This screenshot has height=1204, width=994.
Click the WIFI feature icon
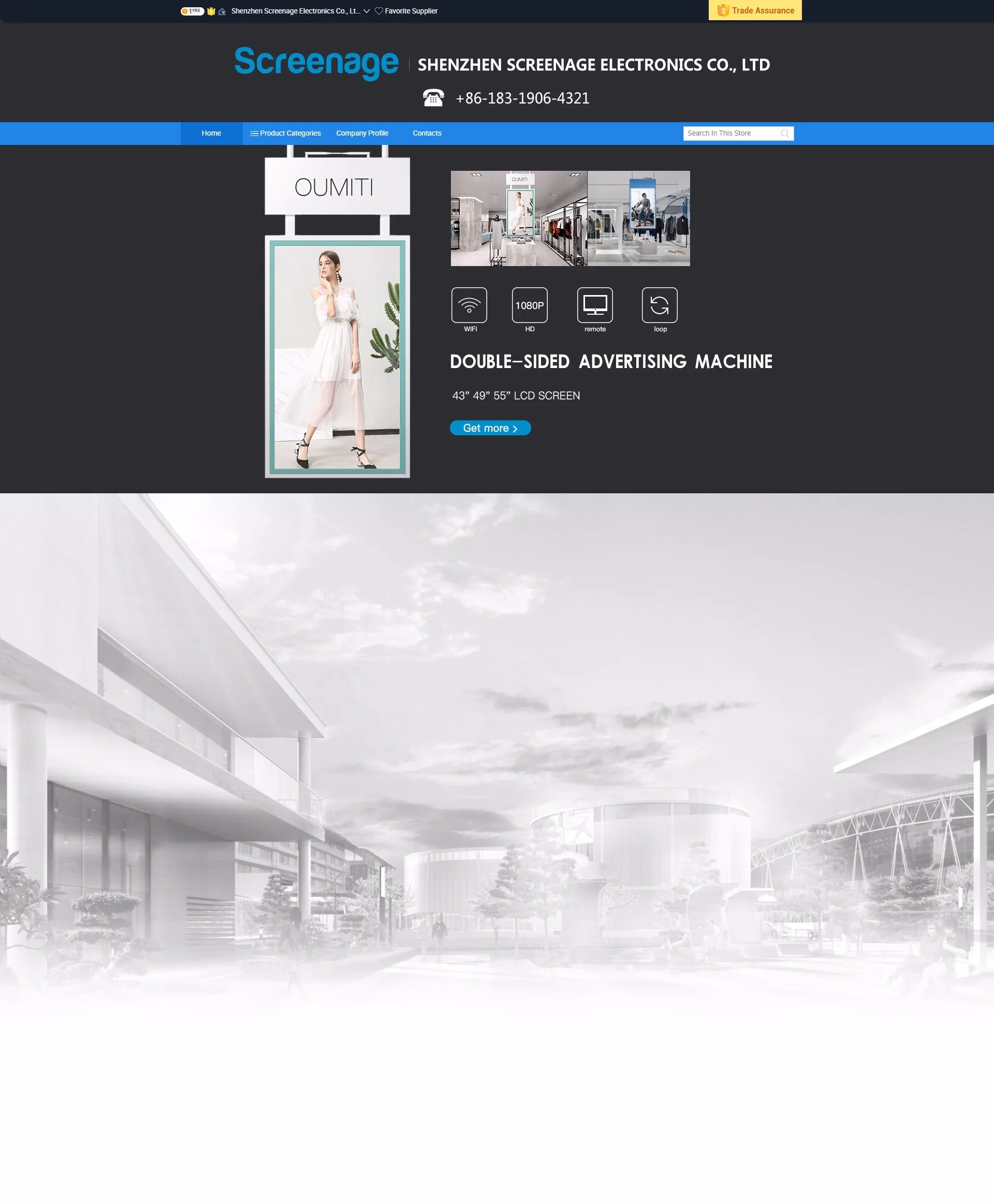(469, 305)
